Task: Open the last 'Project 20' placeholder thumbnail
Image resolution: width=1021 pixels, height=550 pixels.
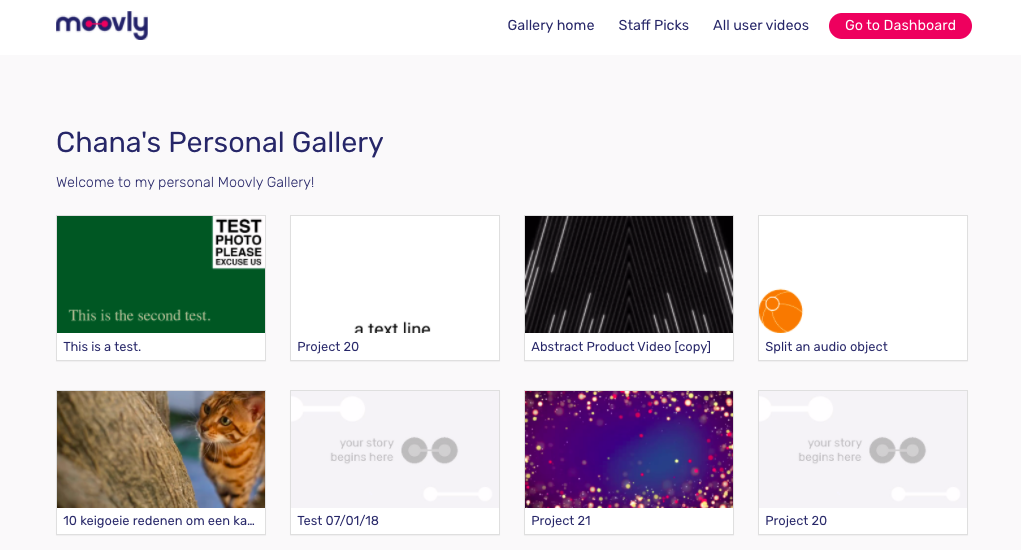Action: tap(863, 449)
